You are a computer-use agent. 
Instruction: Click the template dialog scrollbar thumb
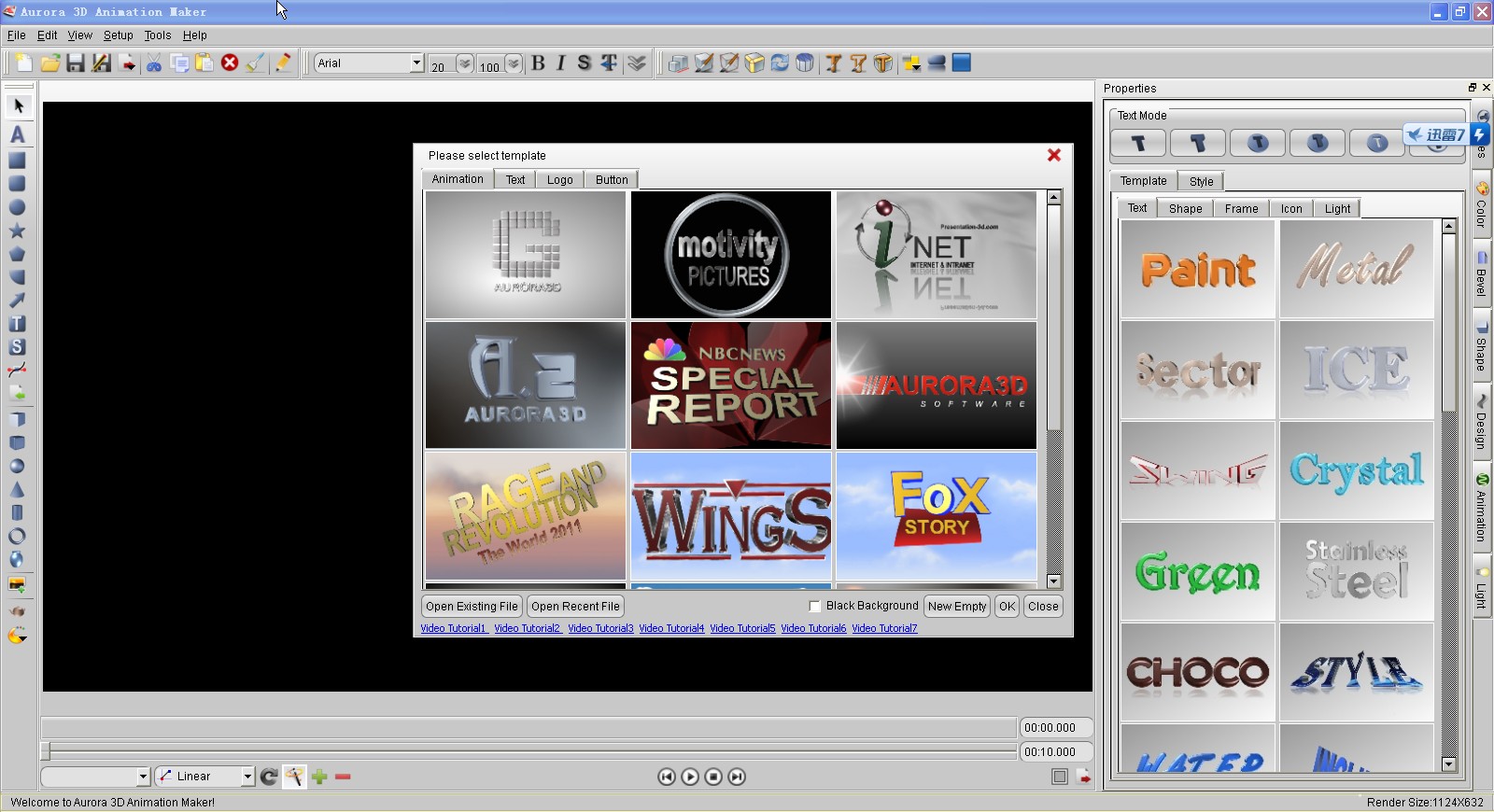pos(1053,317)
